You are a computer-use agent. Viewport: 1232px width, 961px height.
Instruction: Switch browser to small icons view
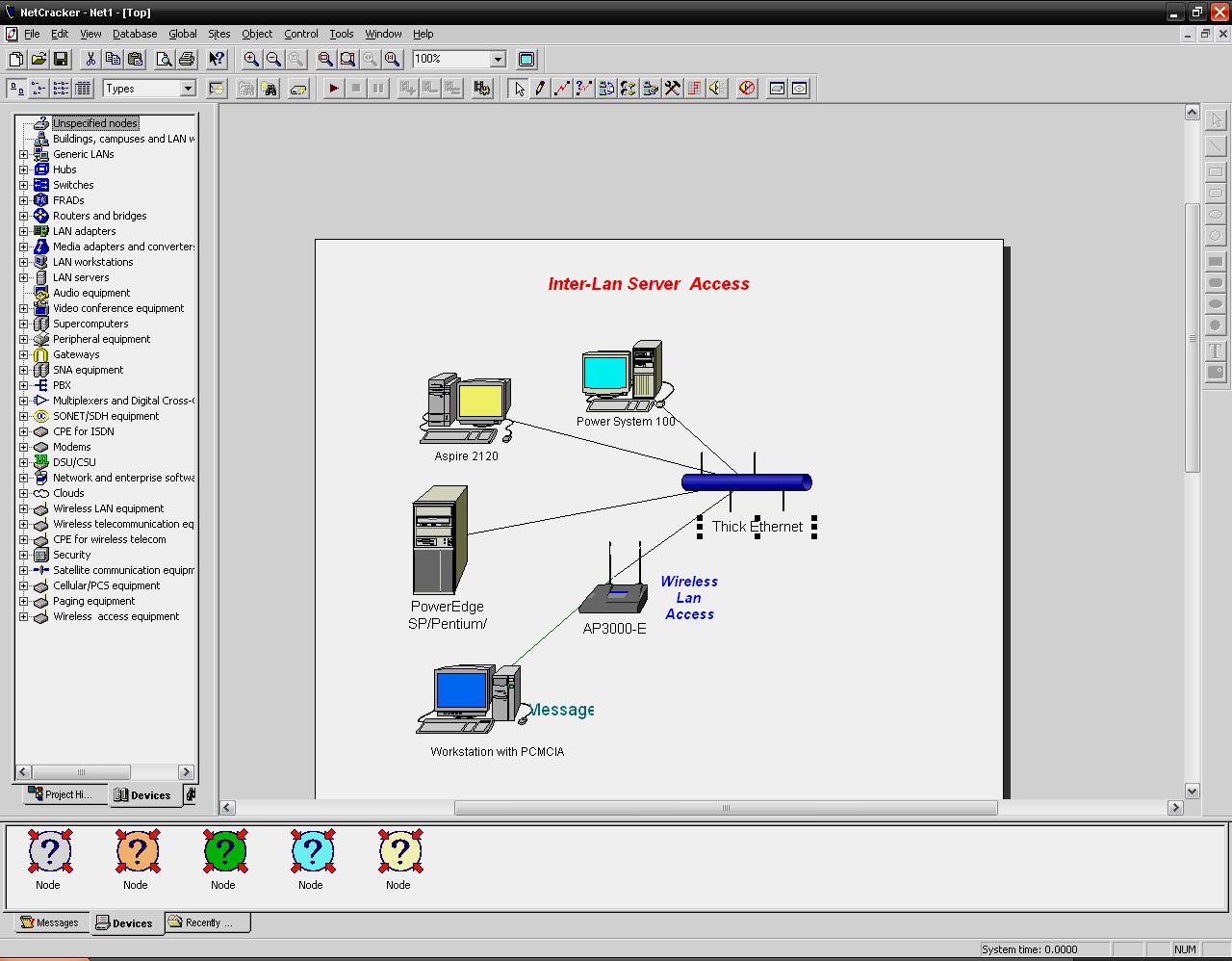[x=38, y=89]
